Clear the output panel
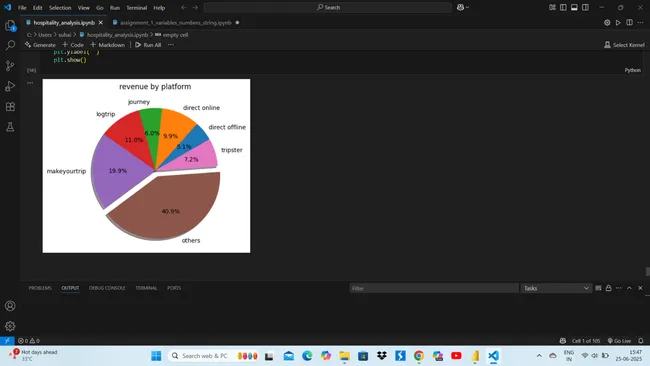Image resolution: width=650 pixels, height=366 pixels. (x=598, y=288)
